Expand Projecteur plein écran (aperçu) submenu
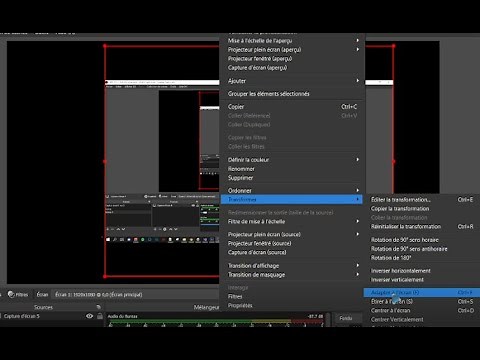This screenshot has width=480, height=360. pos(292,50)
